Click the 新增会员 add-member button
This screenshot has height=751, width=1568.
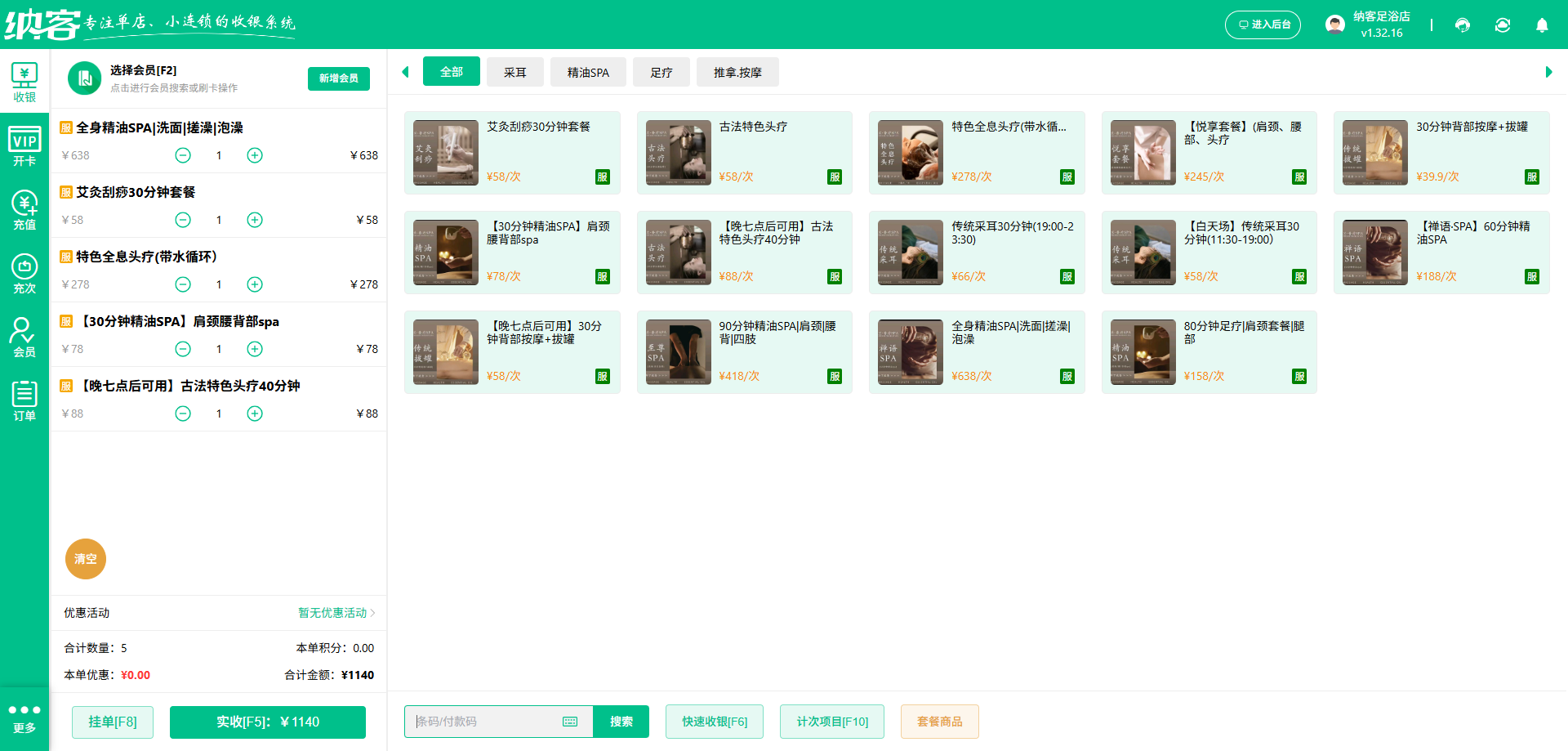tap(338, 78)
